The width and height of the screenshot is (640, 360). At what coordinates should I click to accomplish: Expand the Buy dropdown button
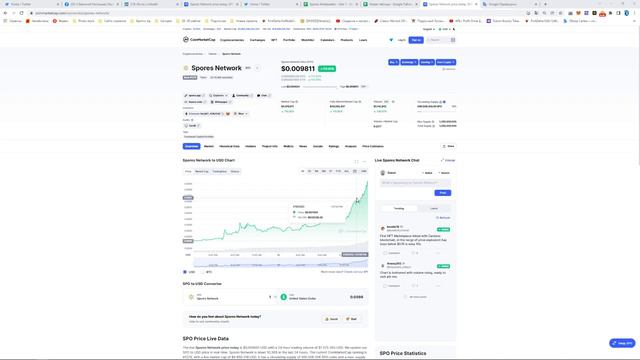(x=393, y=62)
